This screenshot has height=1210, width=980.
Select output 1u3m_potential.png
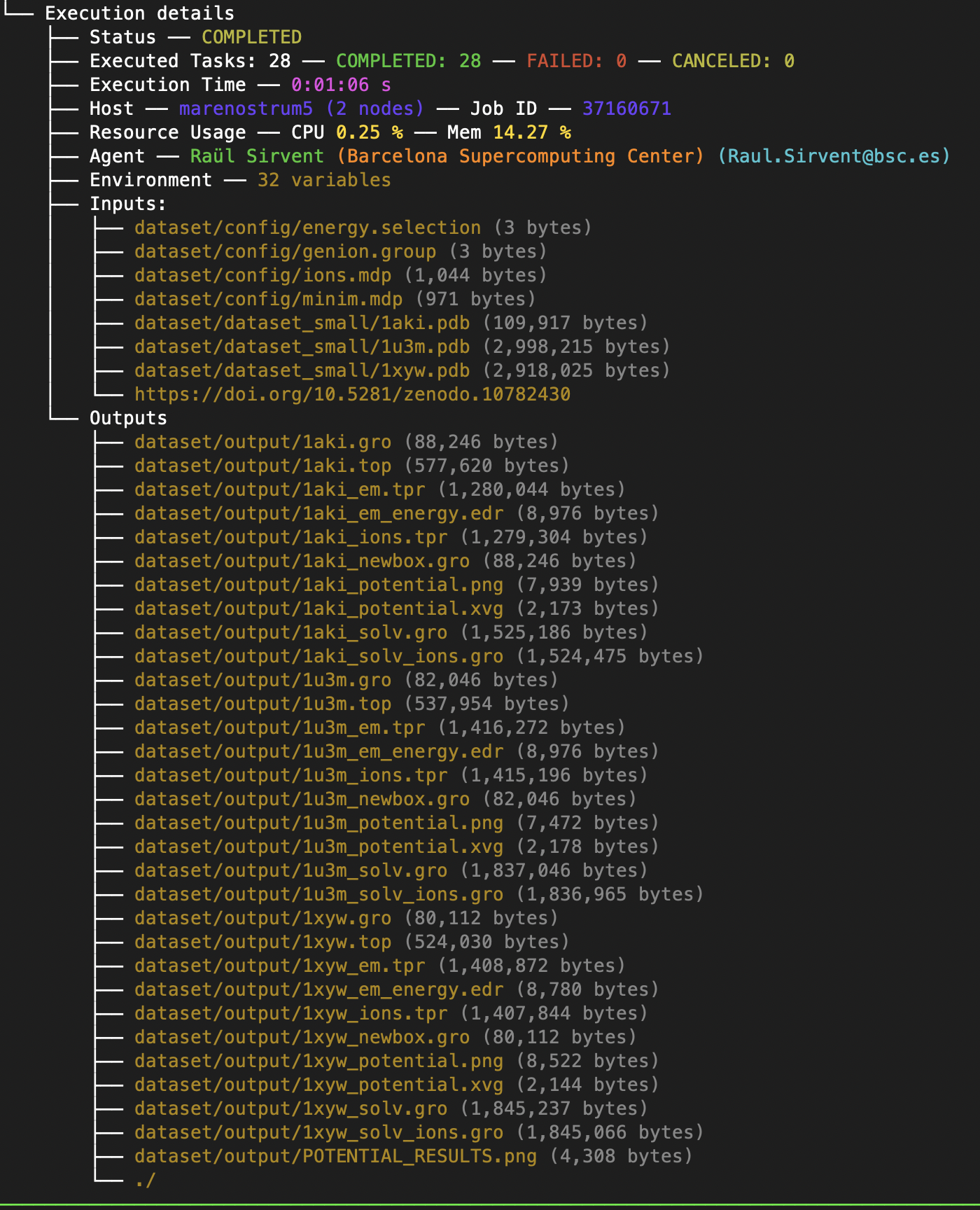pos(318,823)
